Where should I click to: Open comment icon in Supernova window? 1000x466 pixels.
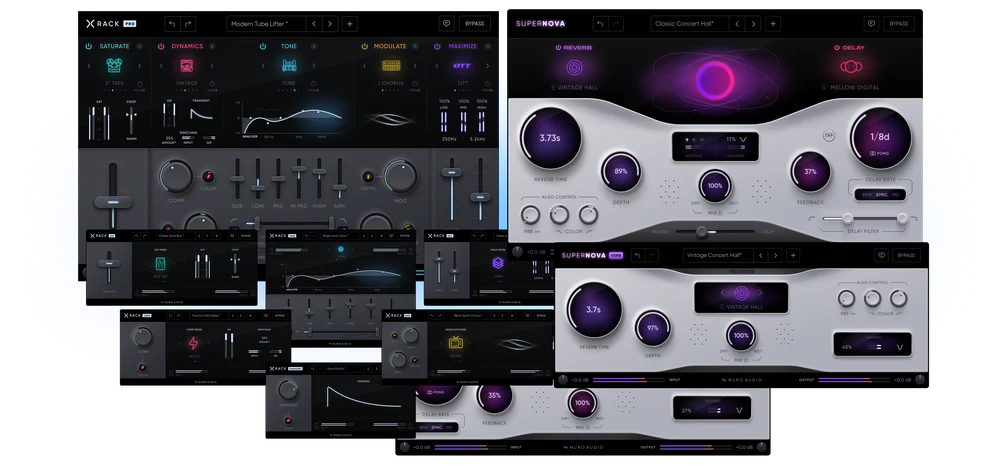click(x=871, y=24)
